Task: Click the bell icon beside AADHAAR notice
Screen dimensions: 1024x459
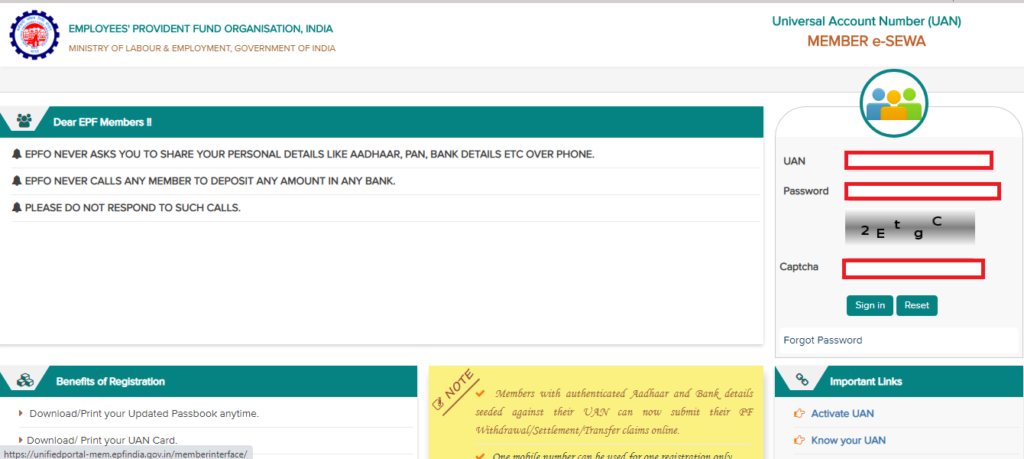Action: 17,155
